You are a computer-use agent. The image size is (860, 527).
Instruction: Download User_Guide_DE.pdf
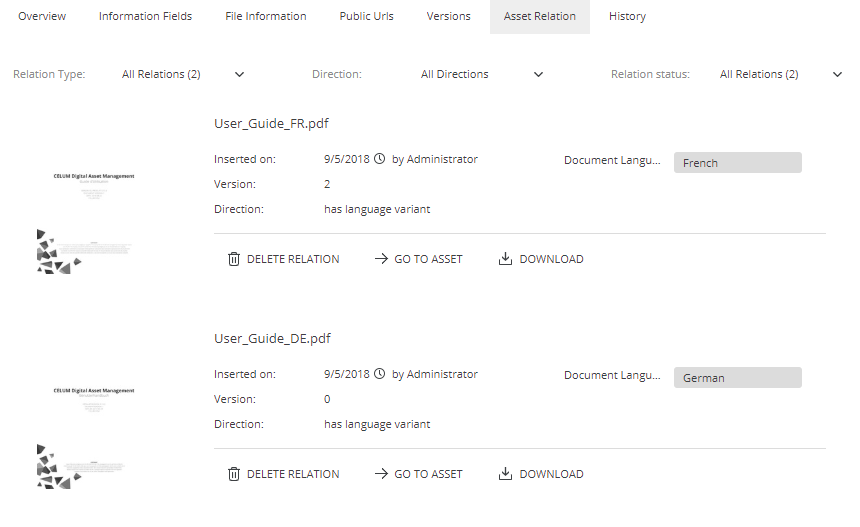point(541,474)
